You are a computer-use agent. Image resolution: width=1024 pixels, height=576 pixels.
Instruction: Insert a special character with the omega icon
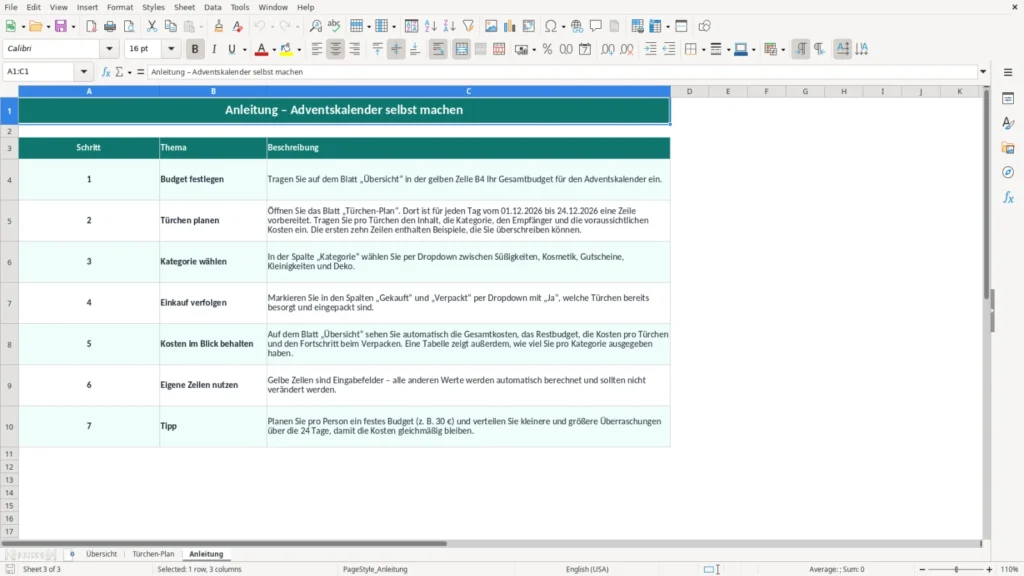(x=551, y=26)
